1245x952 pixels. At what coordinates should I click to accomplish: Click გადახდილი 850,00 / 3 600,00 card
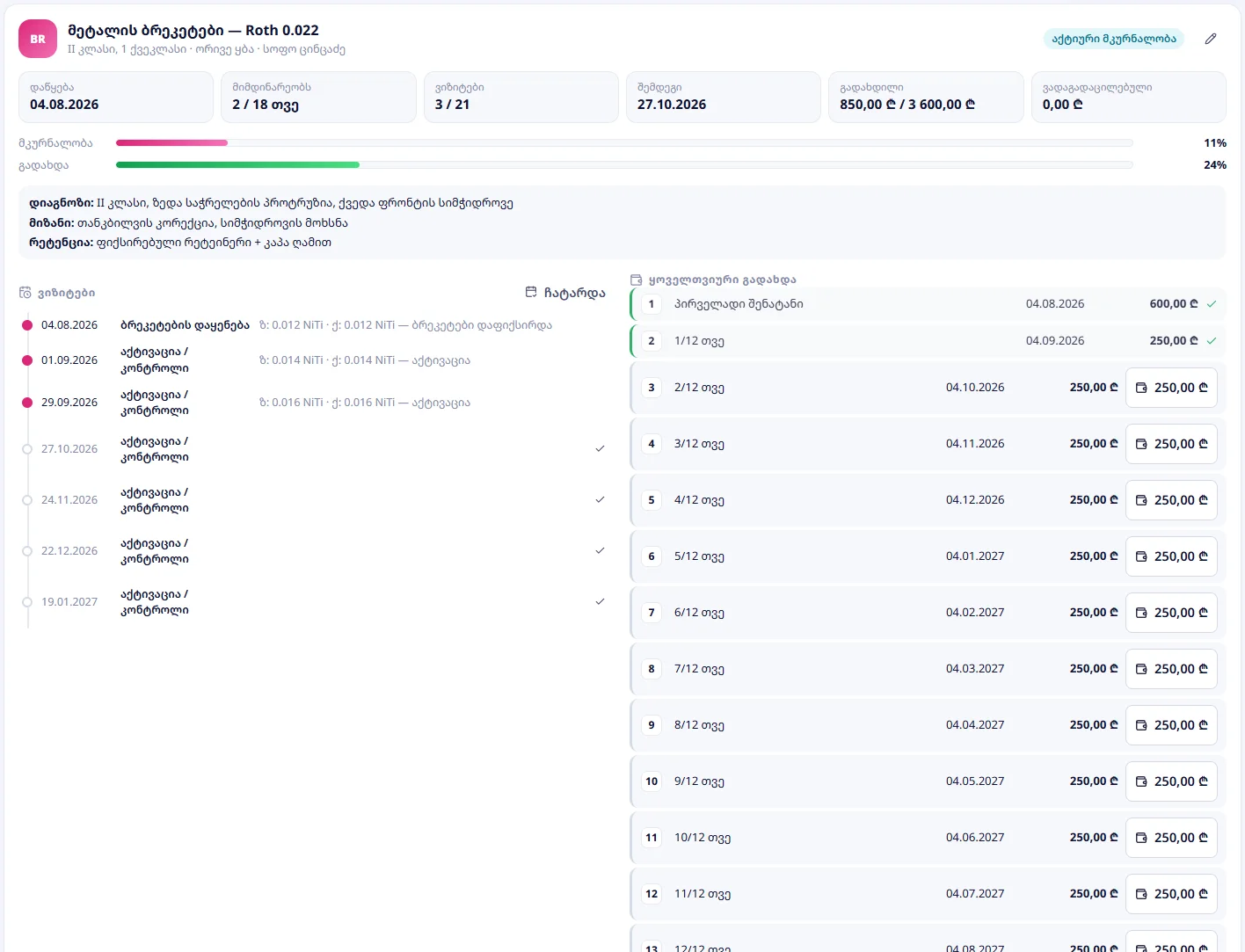926,97
